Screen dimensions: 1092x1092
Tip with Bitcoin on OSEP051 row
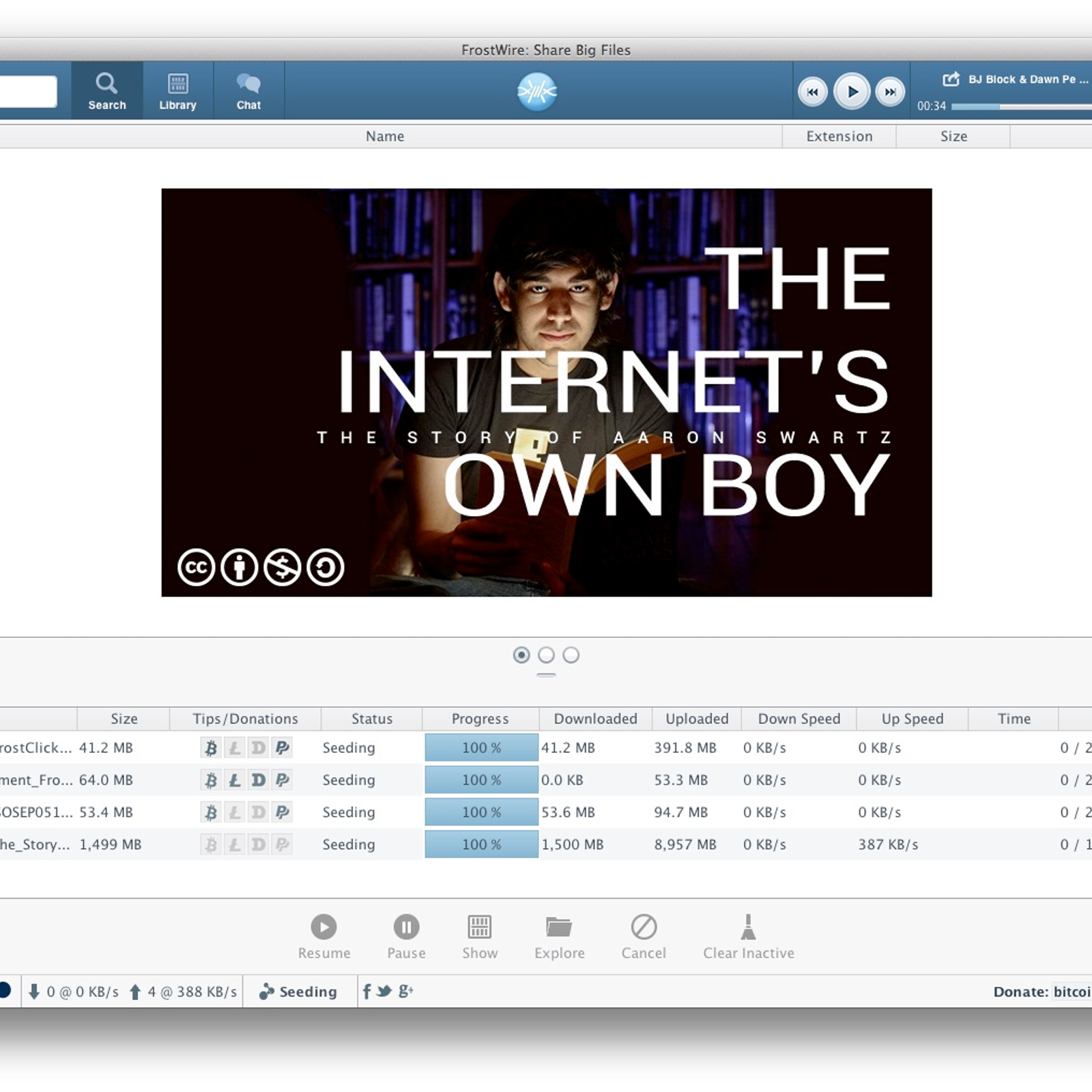[211, 812]
